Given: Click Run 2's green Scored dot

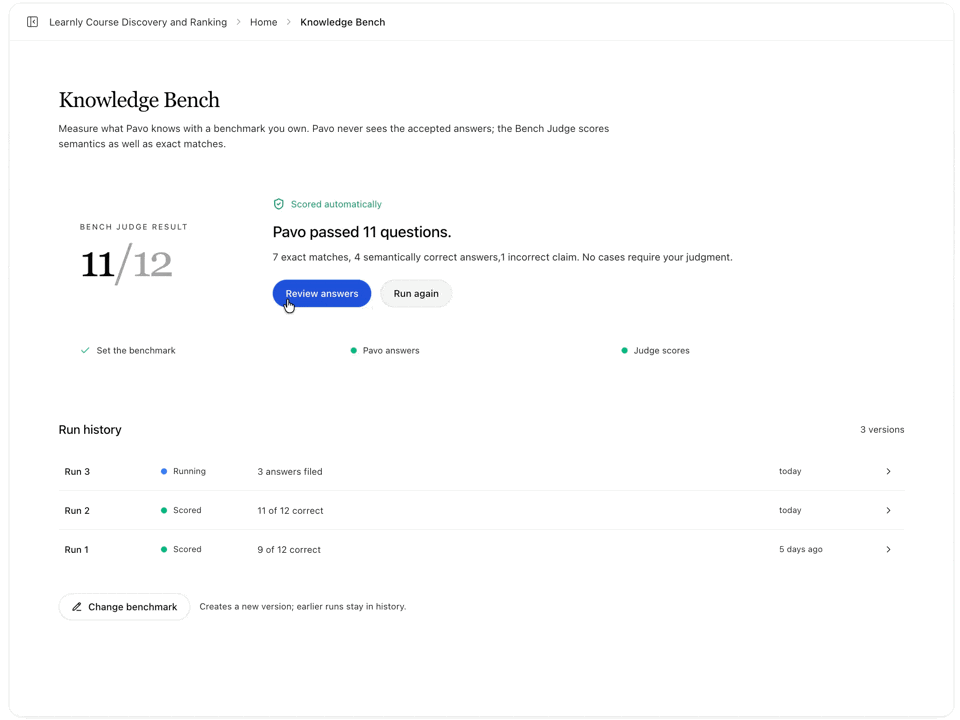Looking at the screenshot, I should [163, 510].
